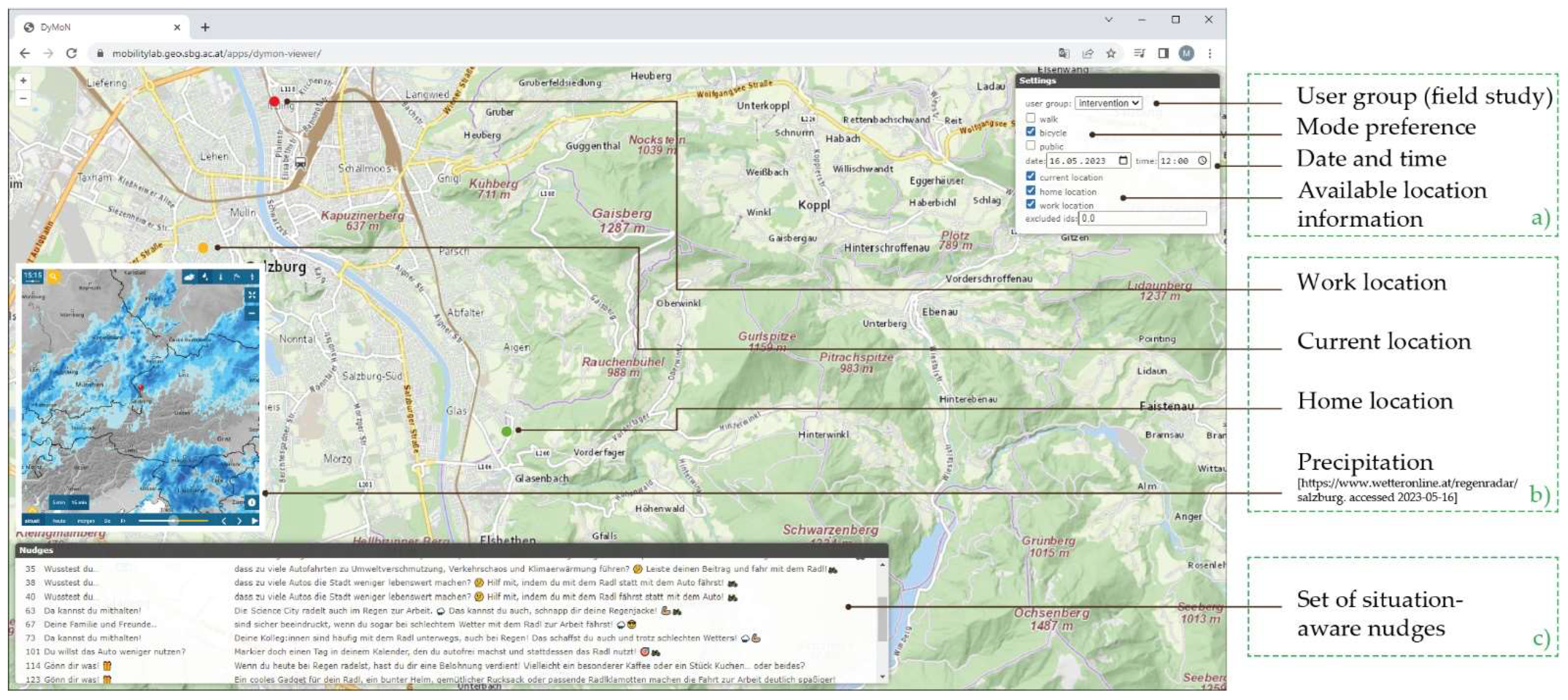Enable the walk mode checkbox

tap(1031, 118)
